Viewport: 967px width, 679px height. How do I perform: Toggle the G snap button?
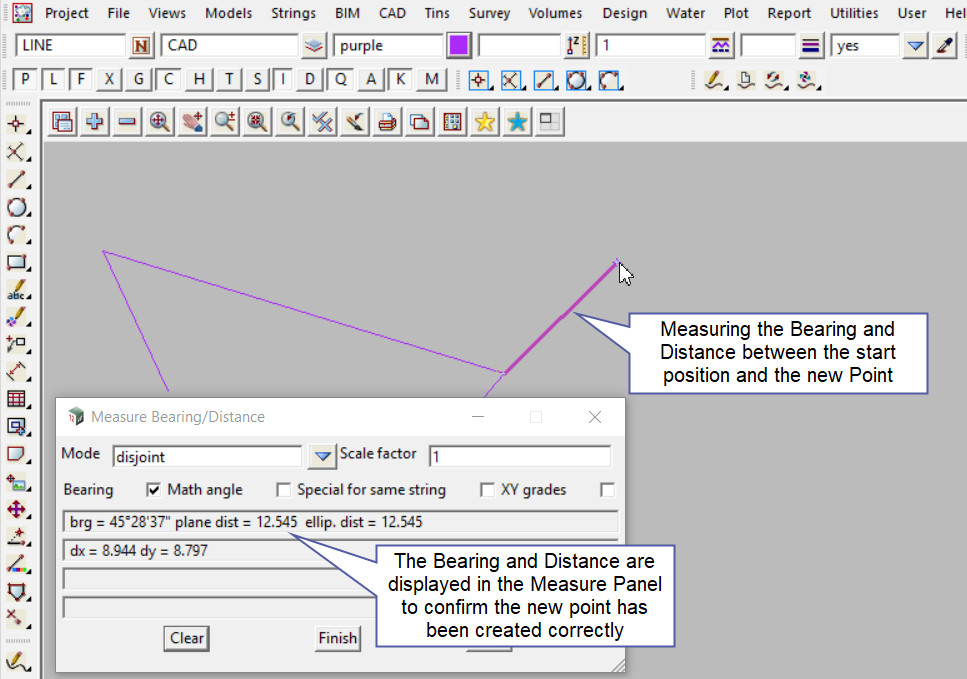139,80
